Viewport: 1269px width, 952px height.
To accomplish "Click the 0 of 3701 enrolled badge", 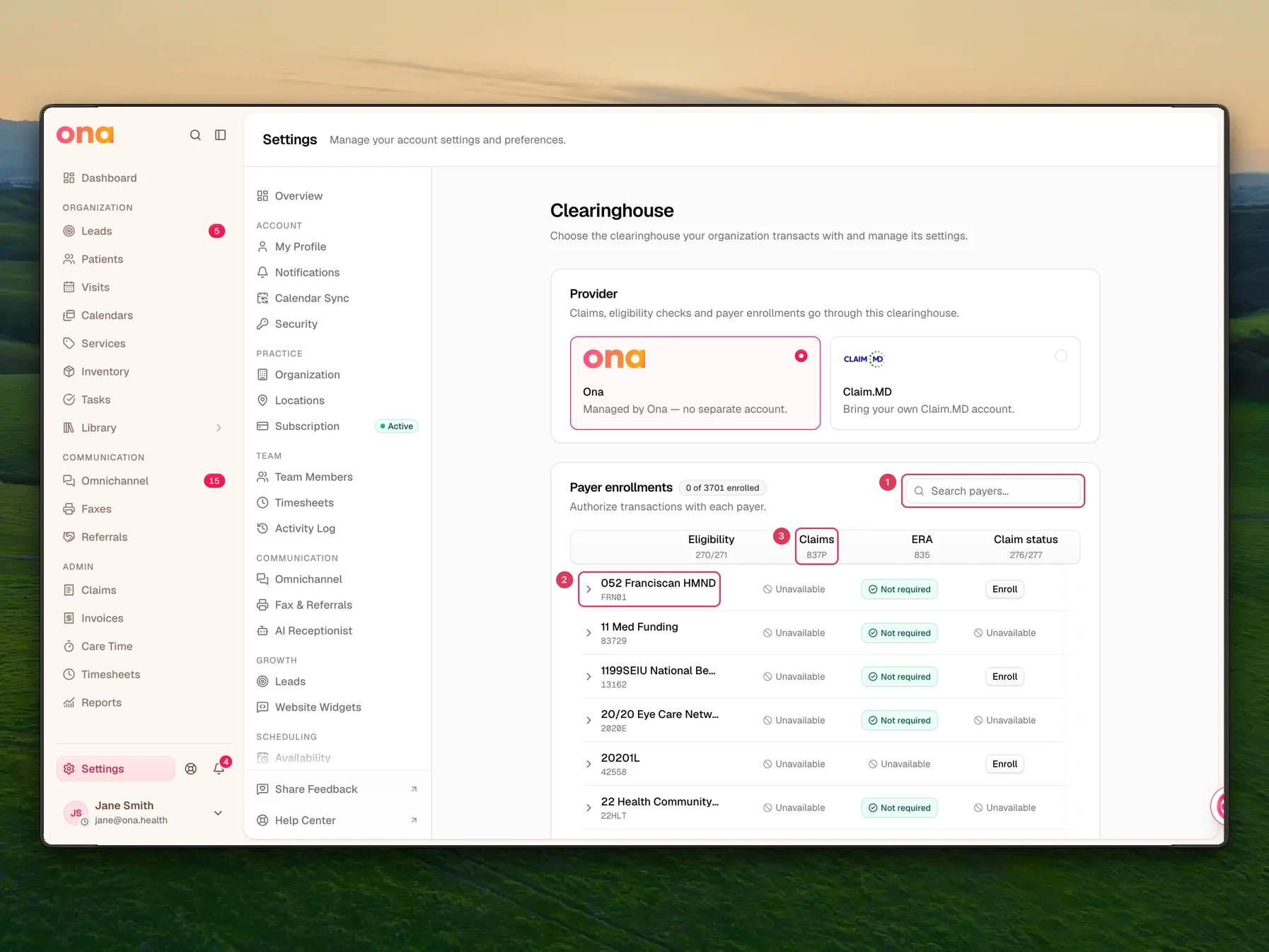I will click(722, 488).
